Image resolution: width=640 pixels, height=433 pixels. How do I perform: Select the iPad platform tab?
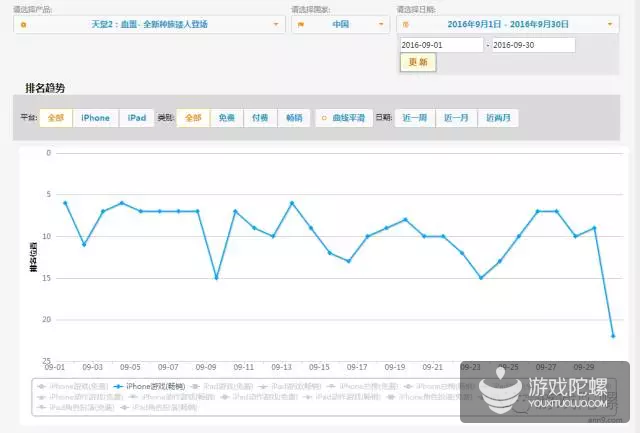click(x=137, y=118)
